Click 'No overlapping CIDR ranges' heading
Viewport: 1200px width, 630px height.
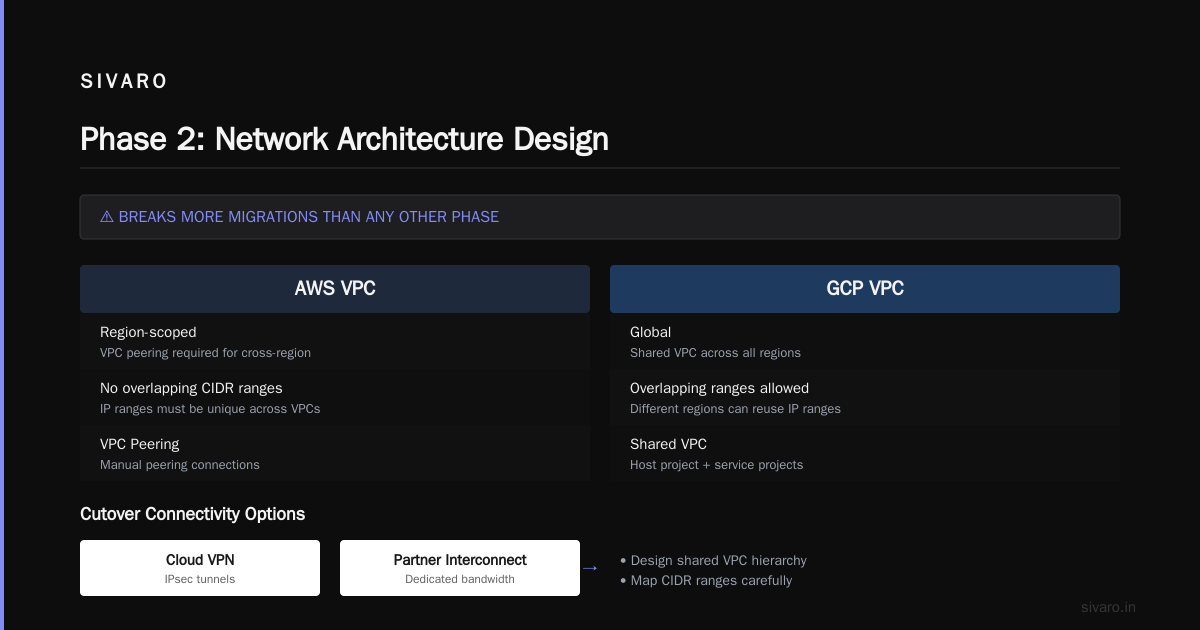pyautogui.click(x=191, y=388)
